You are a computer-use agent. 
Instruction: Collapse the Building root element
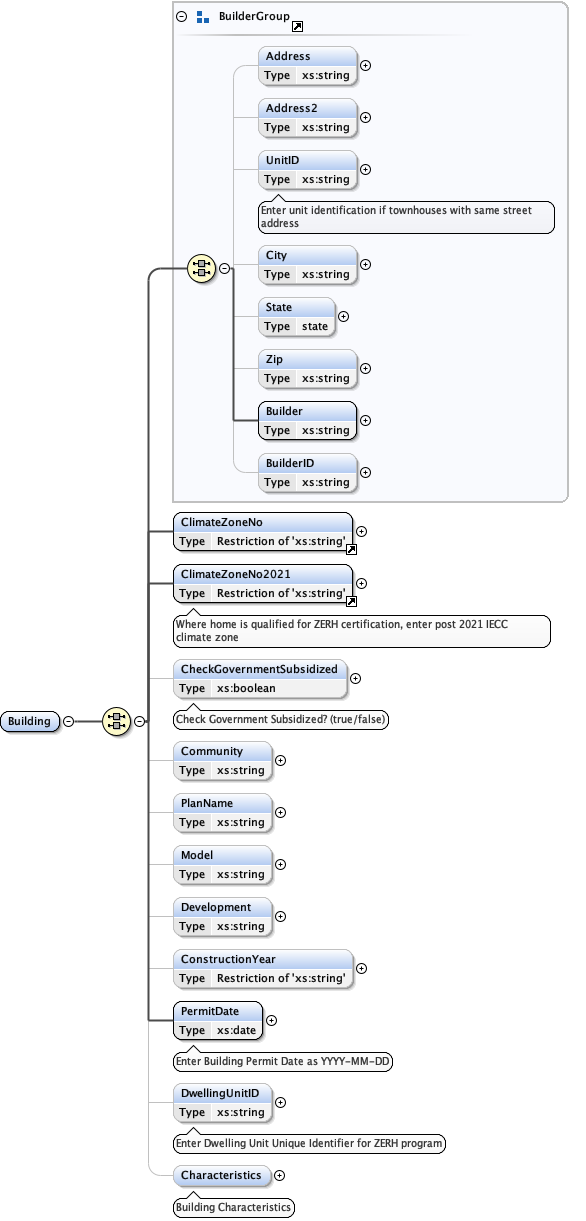(68, 721)
